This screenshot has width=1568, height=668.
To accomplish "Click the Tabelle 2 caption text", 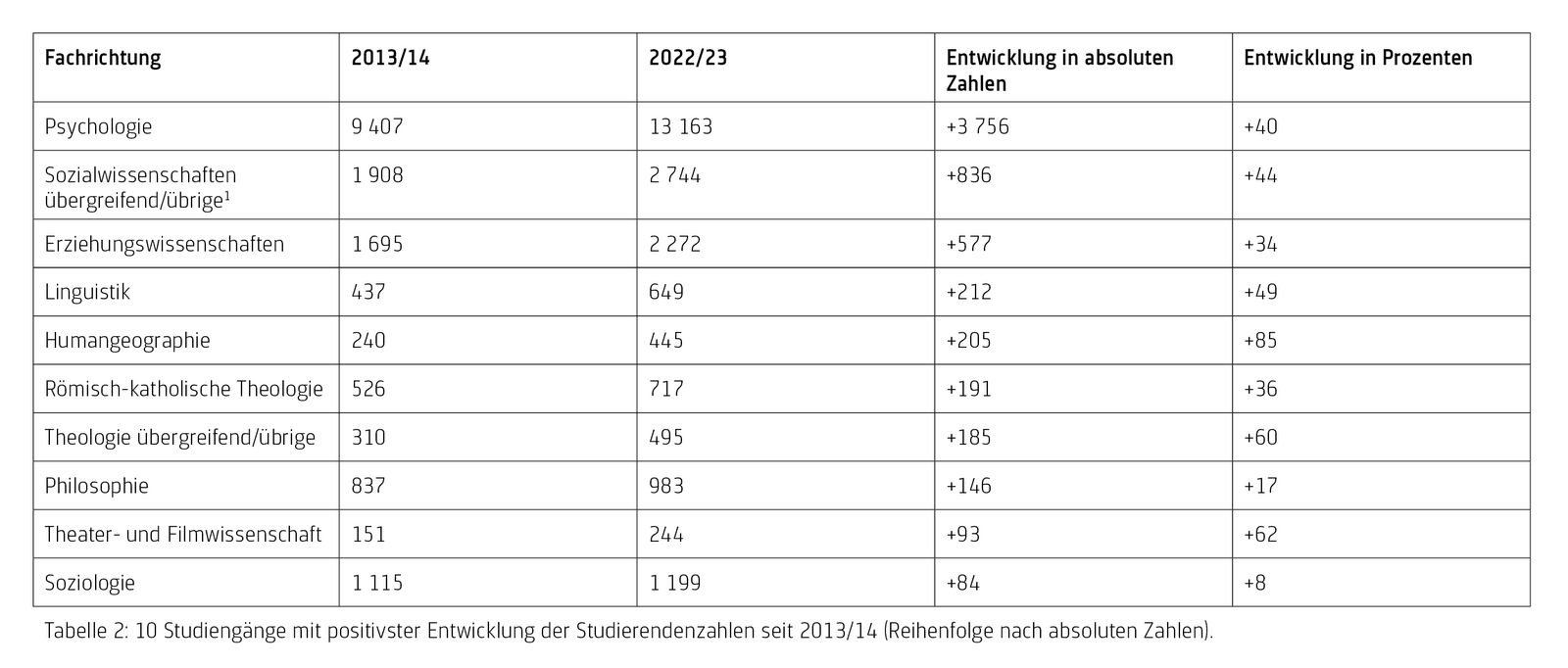I will (628, 631).
